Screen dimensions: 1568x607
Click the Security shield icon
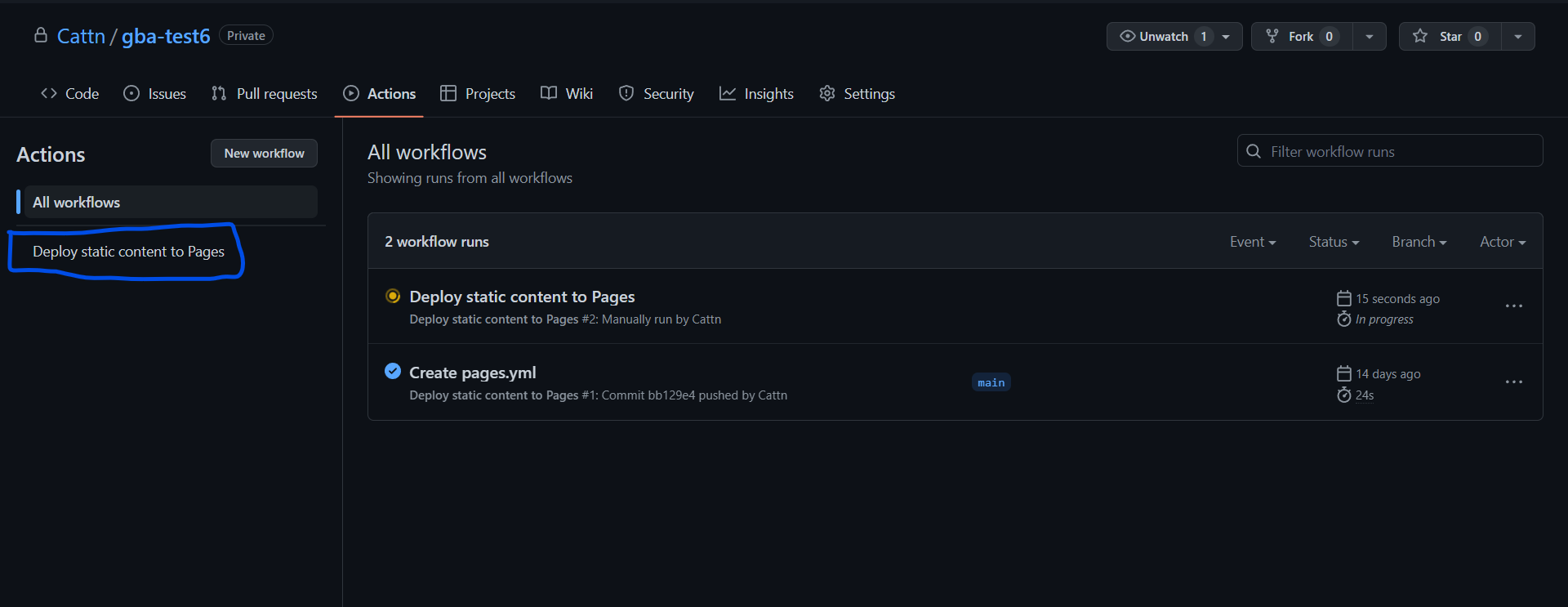(x=626, y=93)
